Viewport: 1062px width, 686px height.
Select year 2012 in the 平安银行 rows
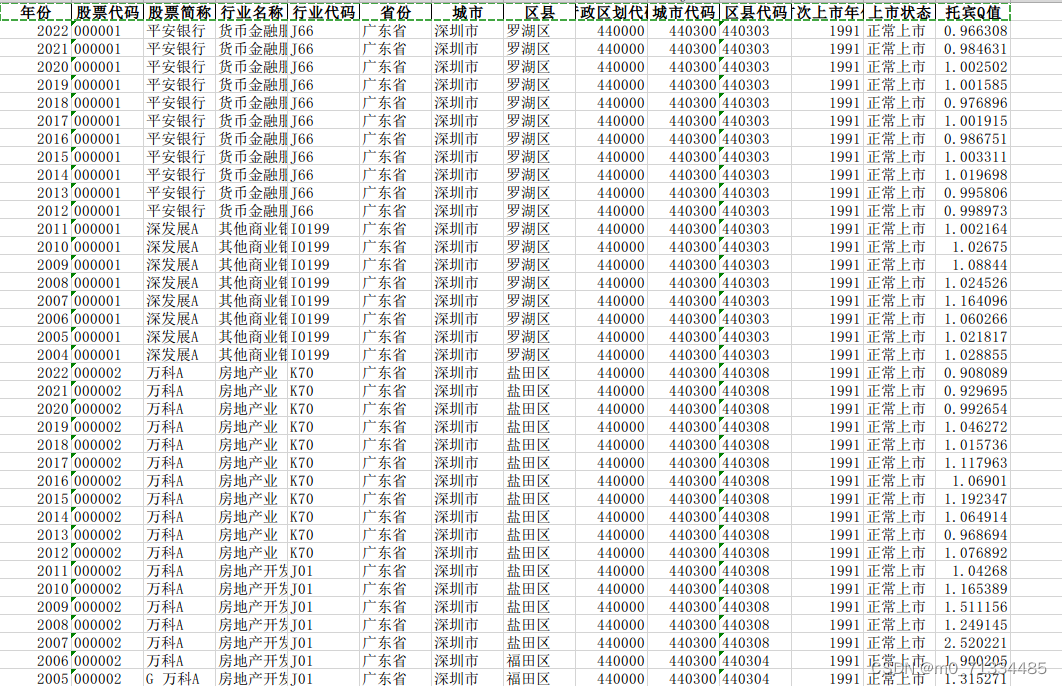pyautogui.click(x=35, y=211)
